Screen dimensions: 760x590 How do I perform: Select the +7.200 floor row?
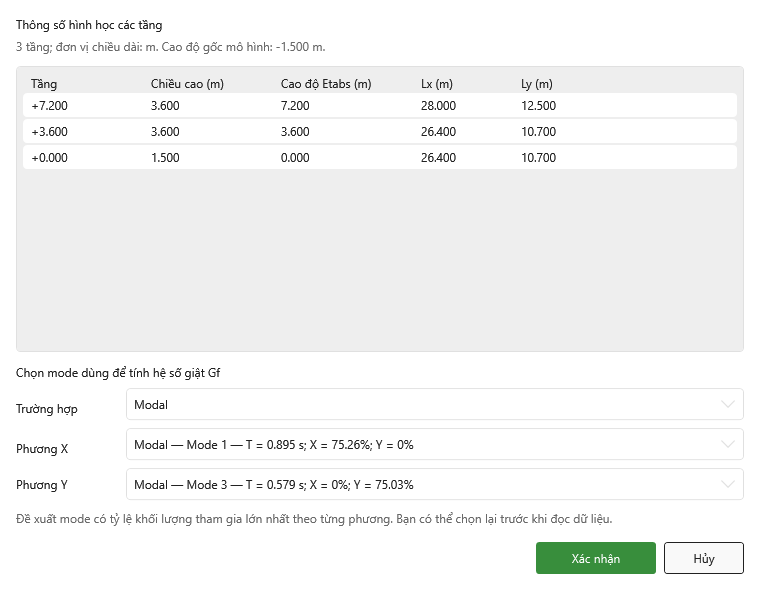[380, 106]
